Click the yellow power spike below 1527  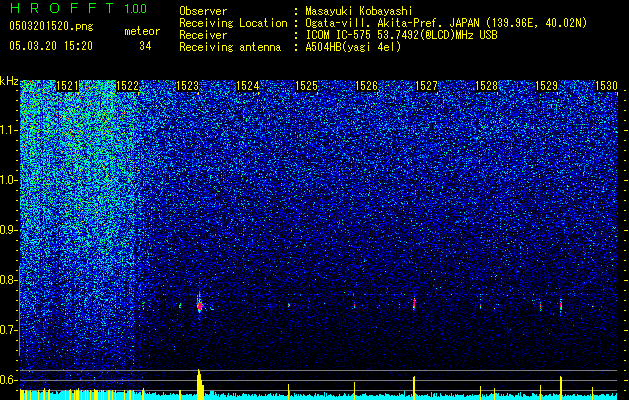(x=414, y=388)
